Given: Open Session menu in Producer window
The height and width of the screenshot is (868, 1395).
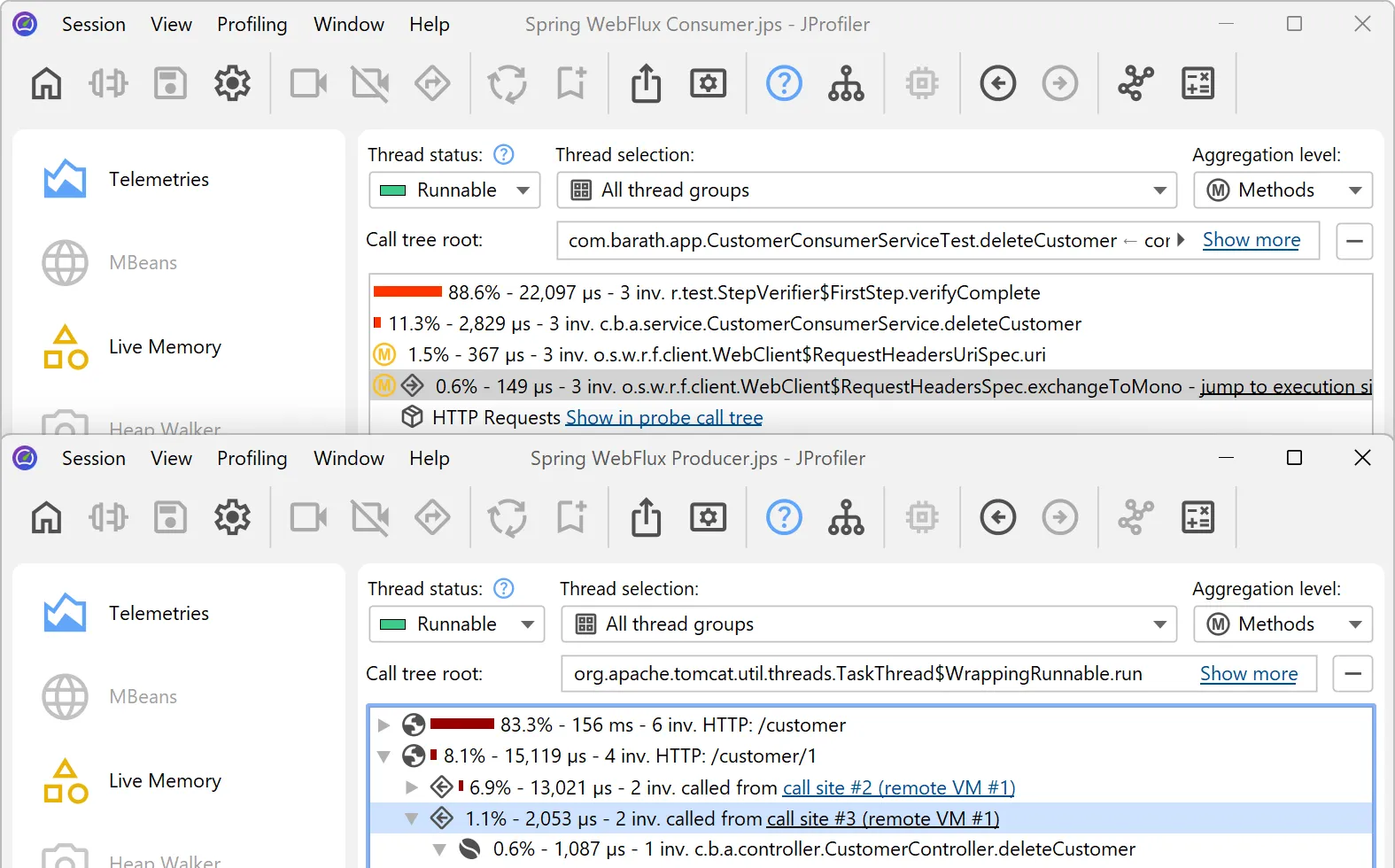Looking at the screenshot, I should click(x=94, y=459).
